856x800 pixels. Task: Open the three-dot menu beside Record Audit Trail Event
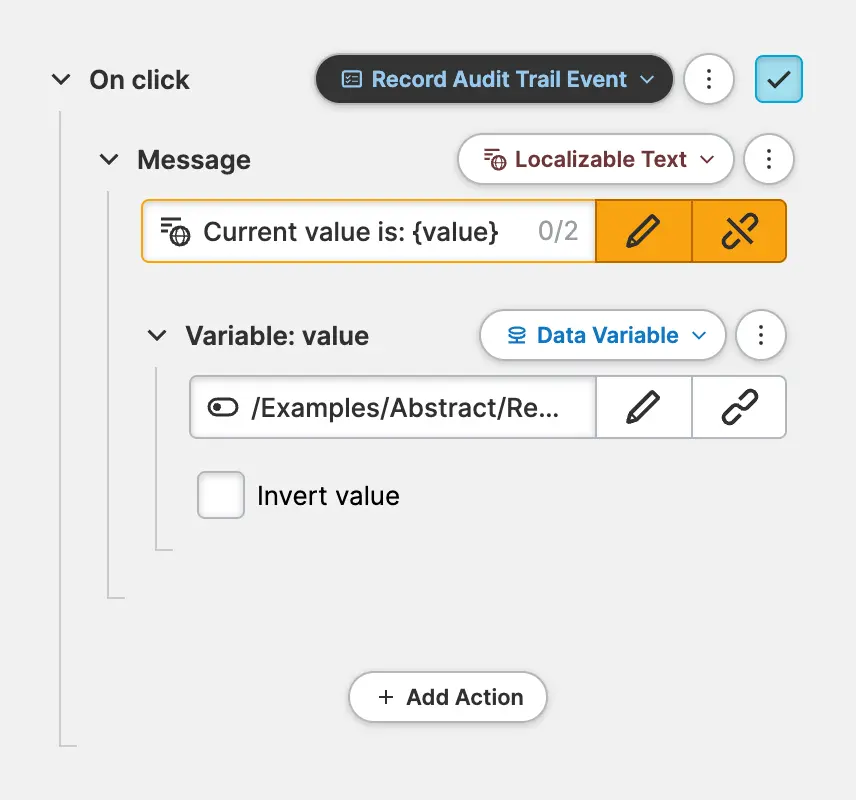tap(709, 79)
